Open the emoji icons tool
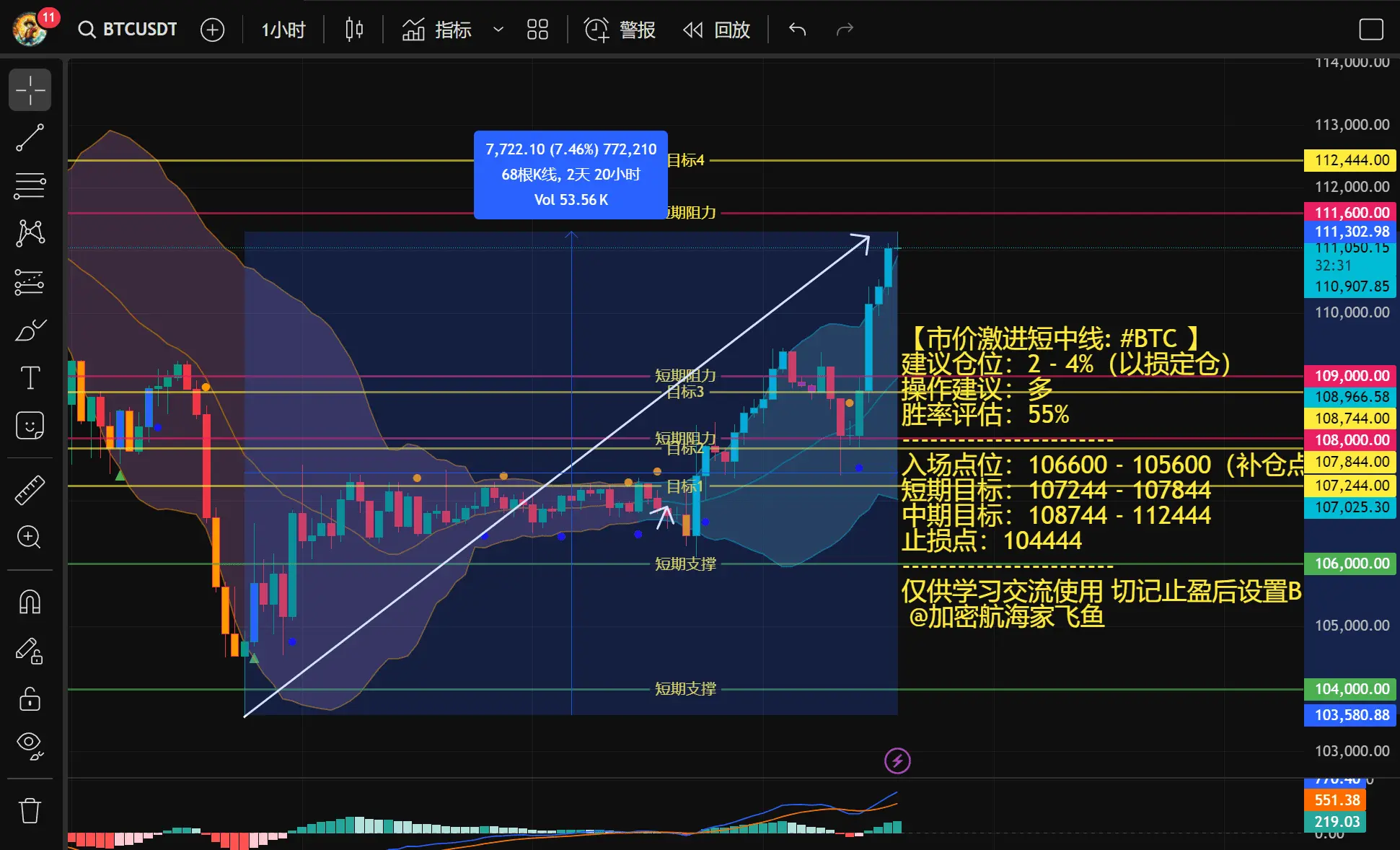This screenshot has width=1400, height=850. pyautogui.click(x=30, y=426)
